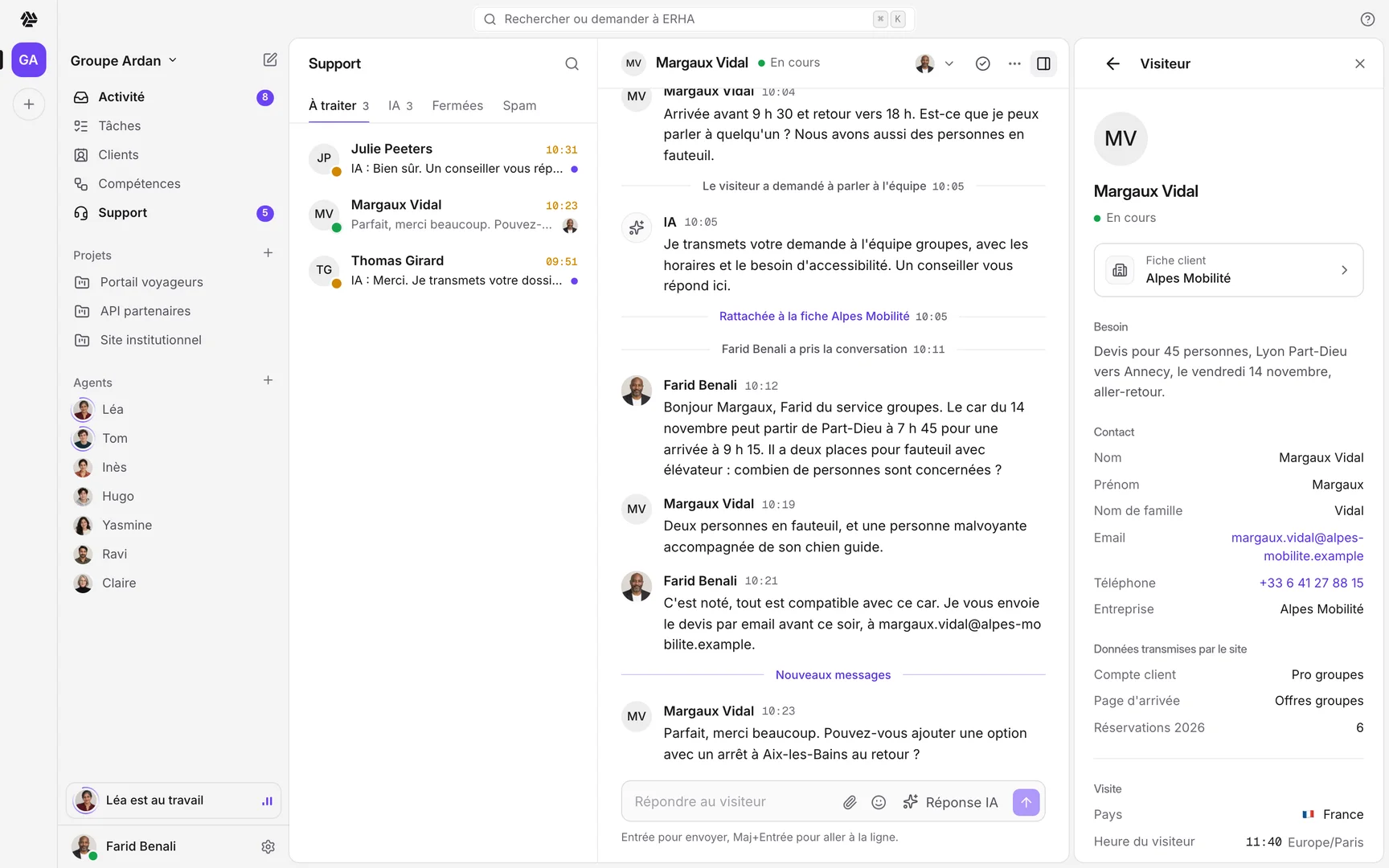Open the GA workspace avatar
The width and height of the screenshot is (1389, 868).
28,59
